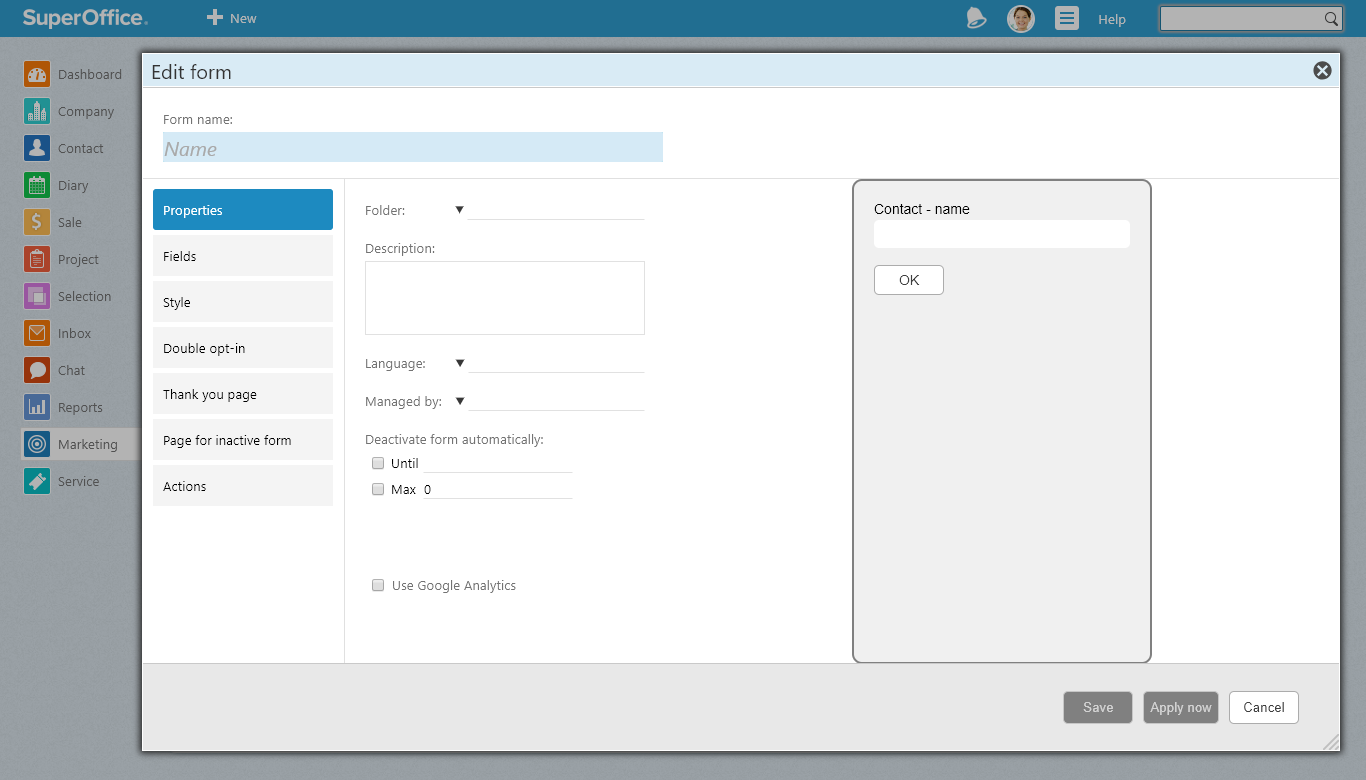Enable the Until deactivation checkbox
The height and width of the screenshot is (780, 1366).
378,463
